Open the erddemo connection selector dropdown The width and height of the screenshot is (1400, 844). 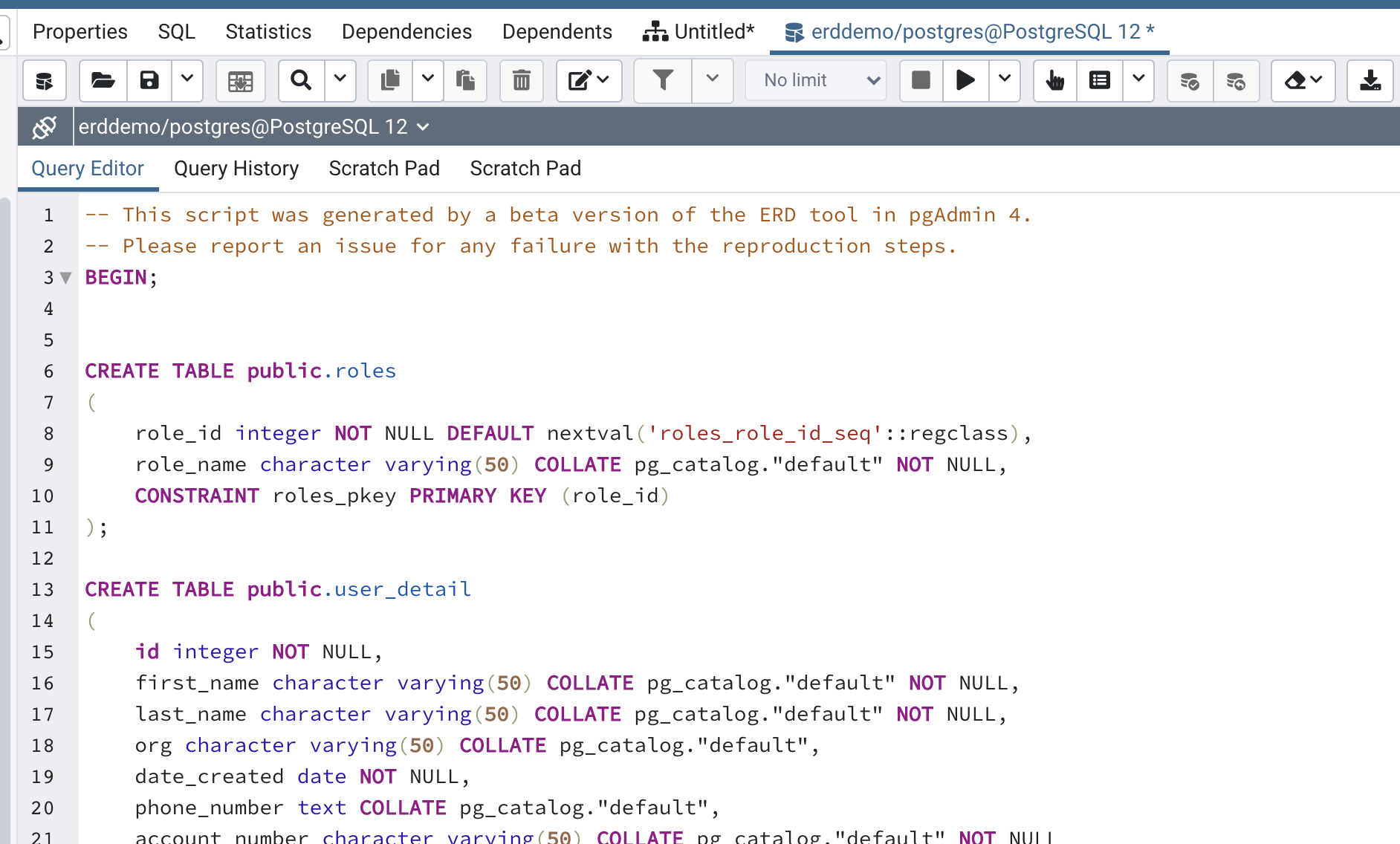point(423,127)
